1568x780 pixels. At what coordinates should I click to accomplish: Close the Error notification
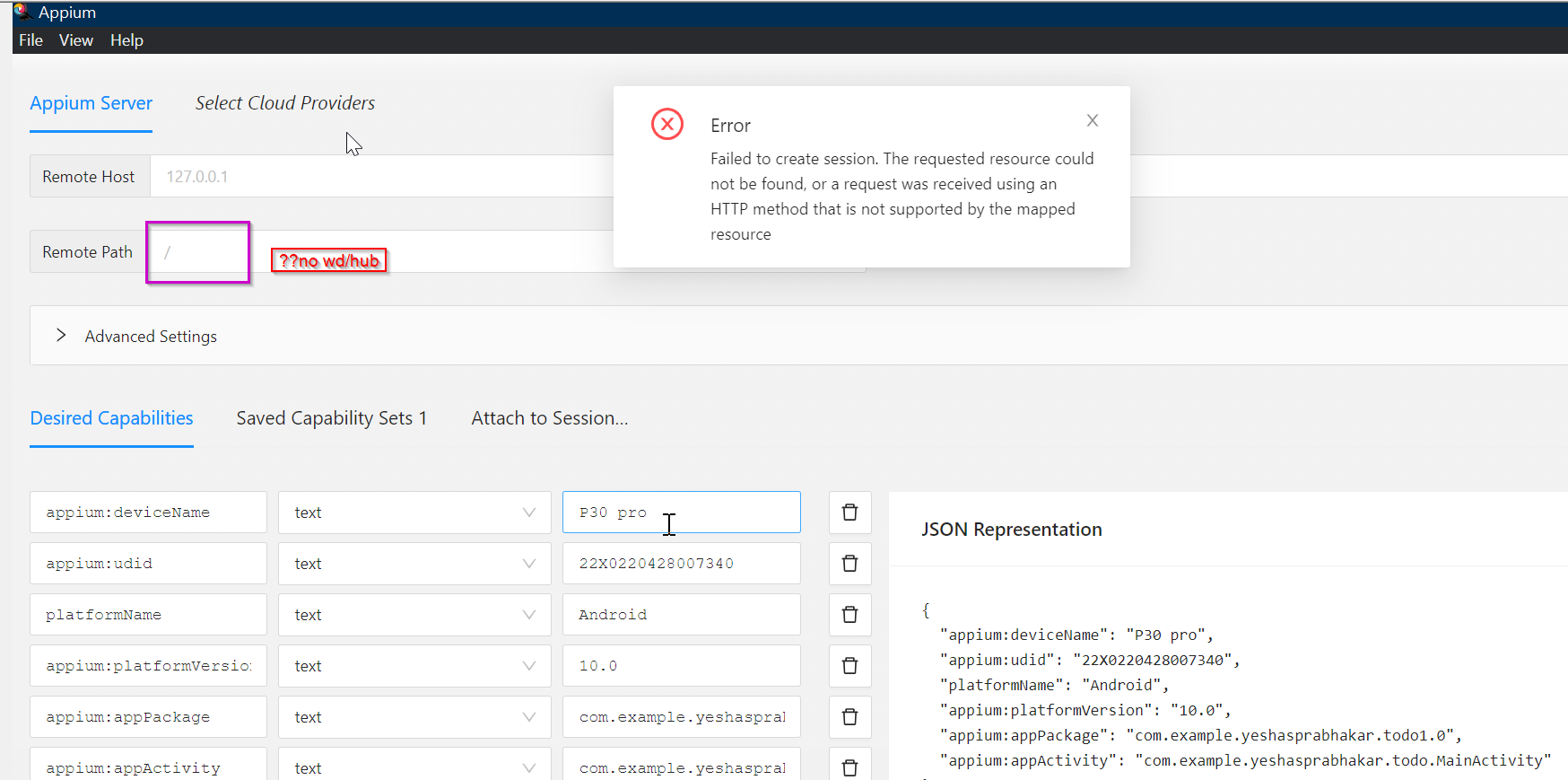point(1093,120)
